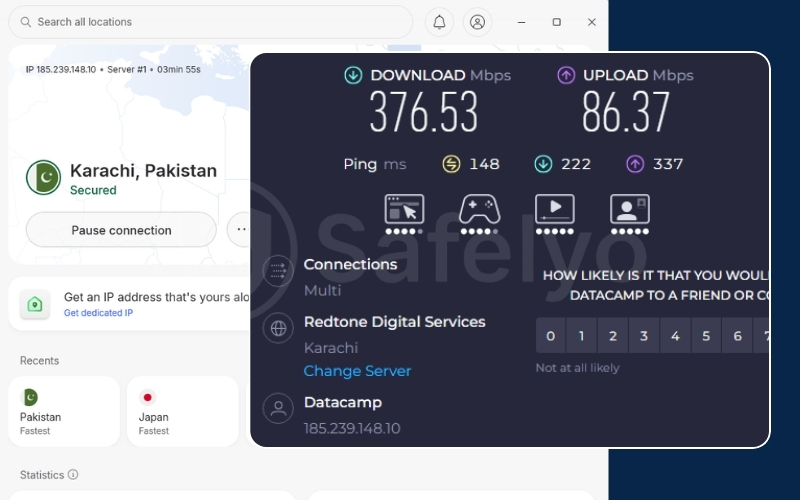Click the upload ping icon near 337

point(635,164)
